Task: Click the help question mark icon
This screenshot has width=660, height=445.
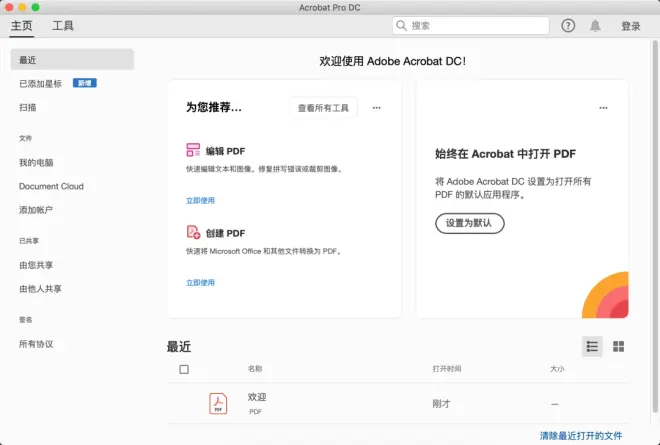Action: (568, 26)
